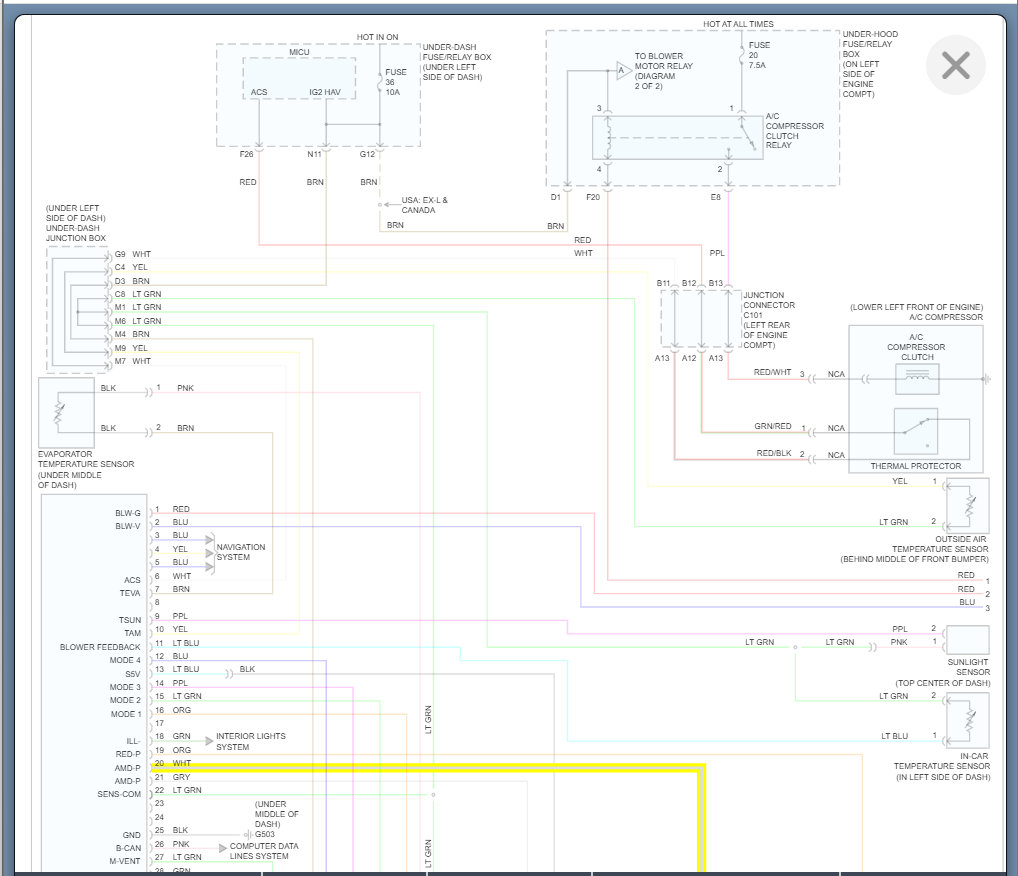Click the A/C COMPRESSOR CLUTCH RELAY label

click(795, 131)
